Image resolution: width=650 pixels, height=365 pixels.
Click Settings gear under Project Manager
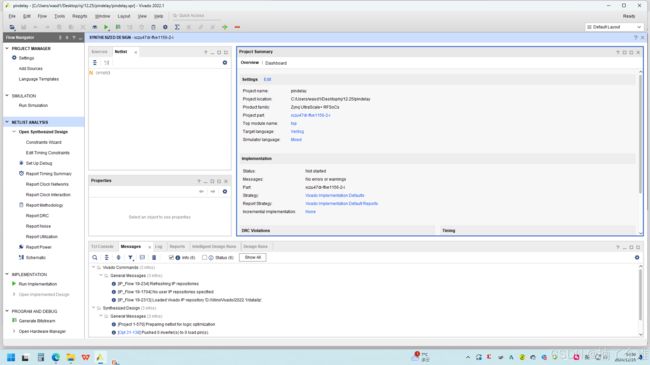14,58
